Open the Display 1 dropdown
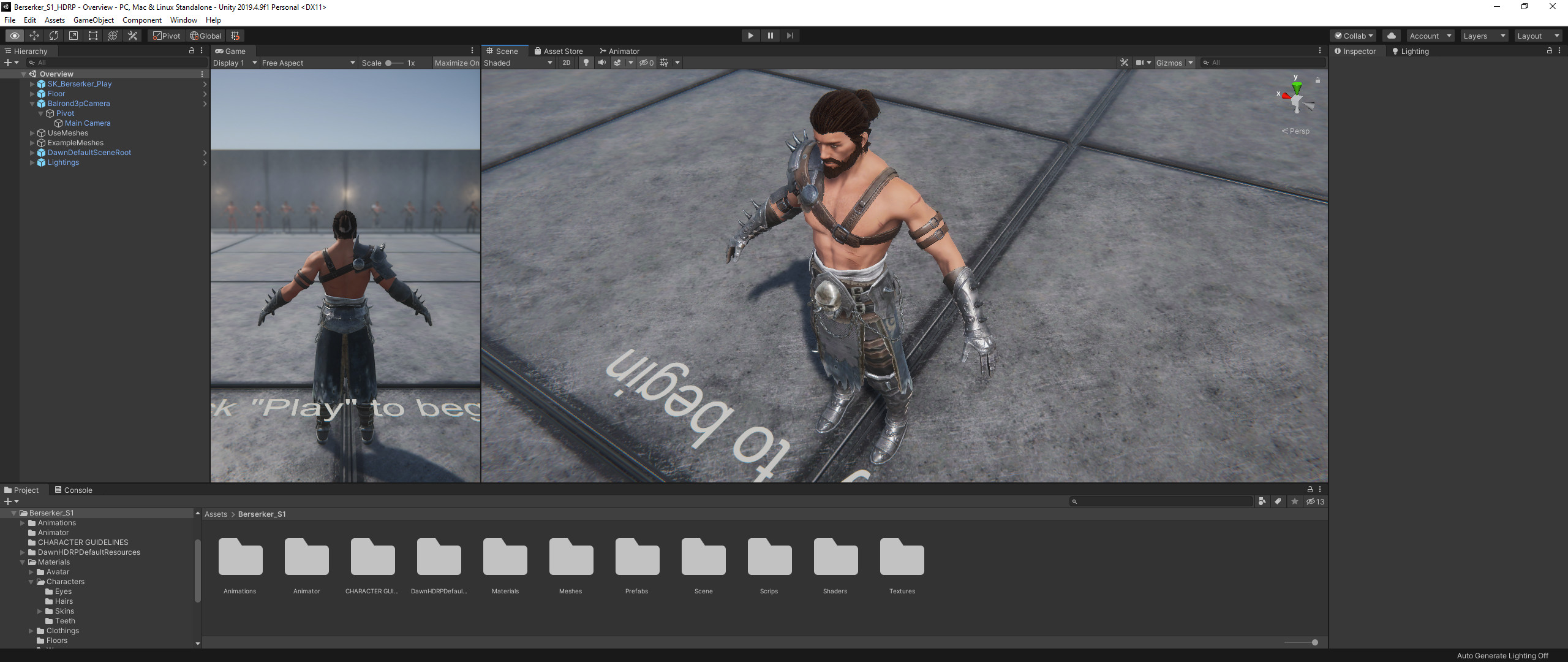Image resolution: width=1568 pixels, height=662 pixels. point(235,63)
